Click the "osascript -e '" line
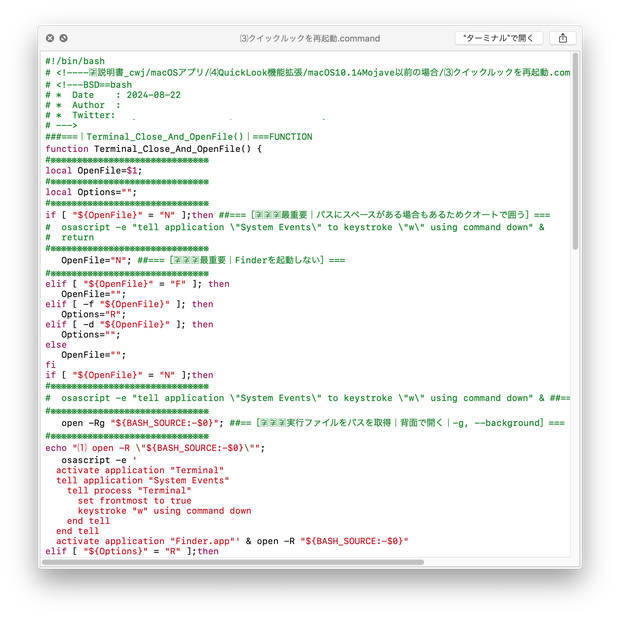The width and height of the screenshot is (620, 619). point(99,460)
